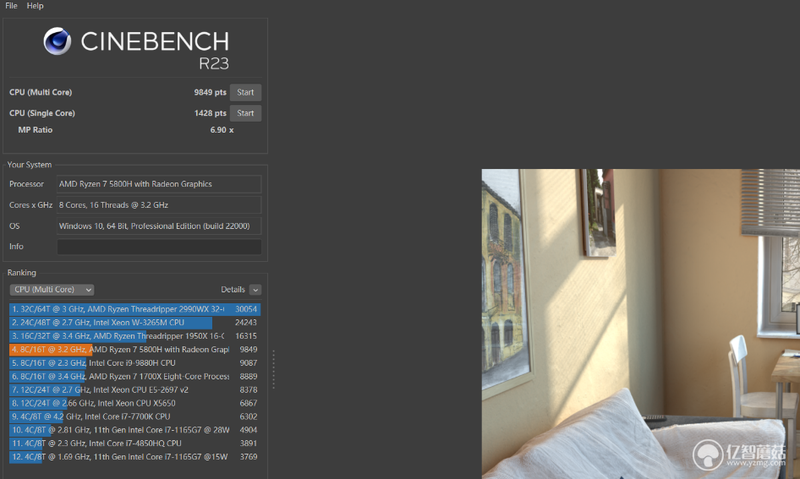Select the Threadripper 1950X ranking row
800x479 pixels.
[x=135, y=336]
